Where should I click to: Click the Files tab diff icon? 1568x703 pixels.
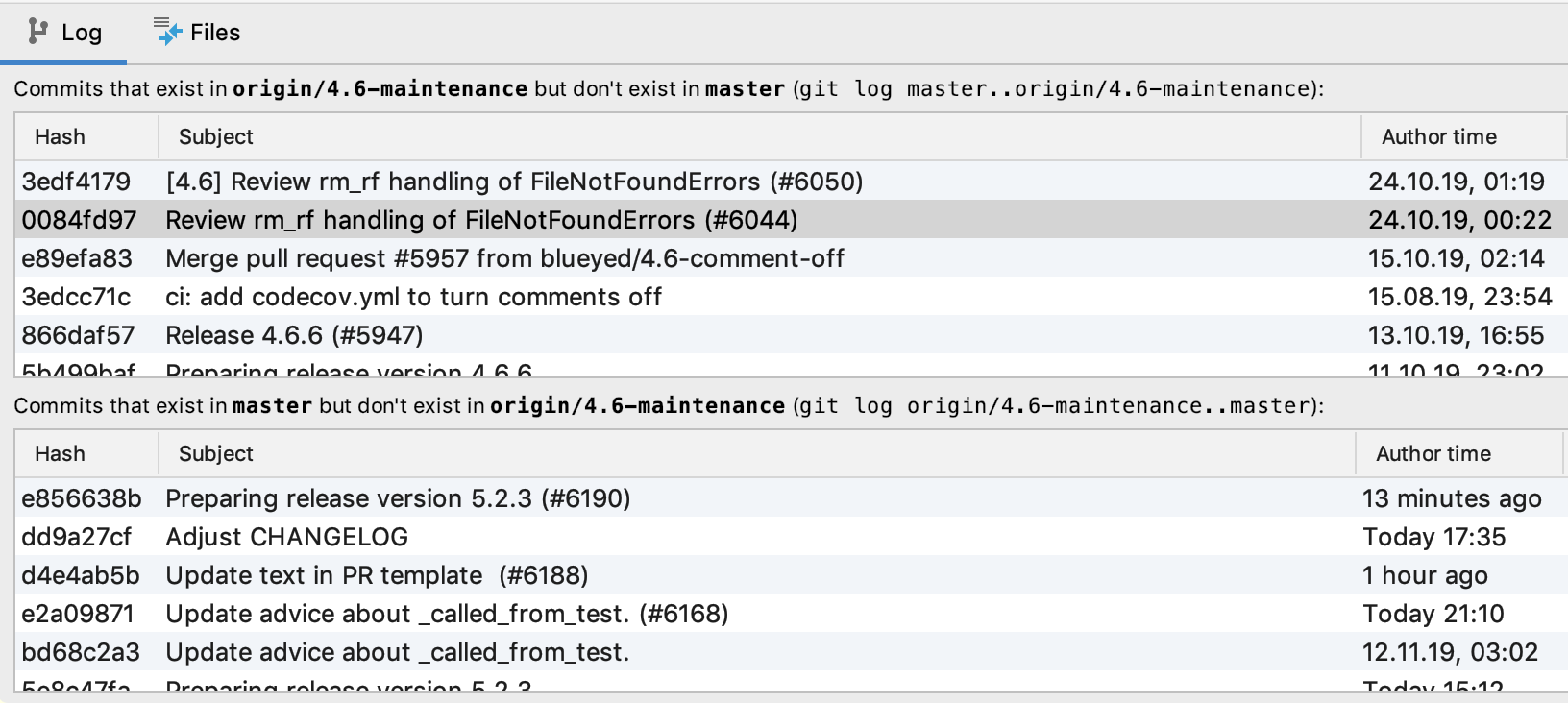tap(168, 32)
